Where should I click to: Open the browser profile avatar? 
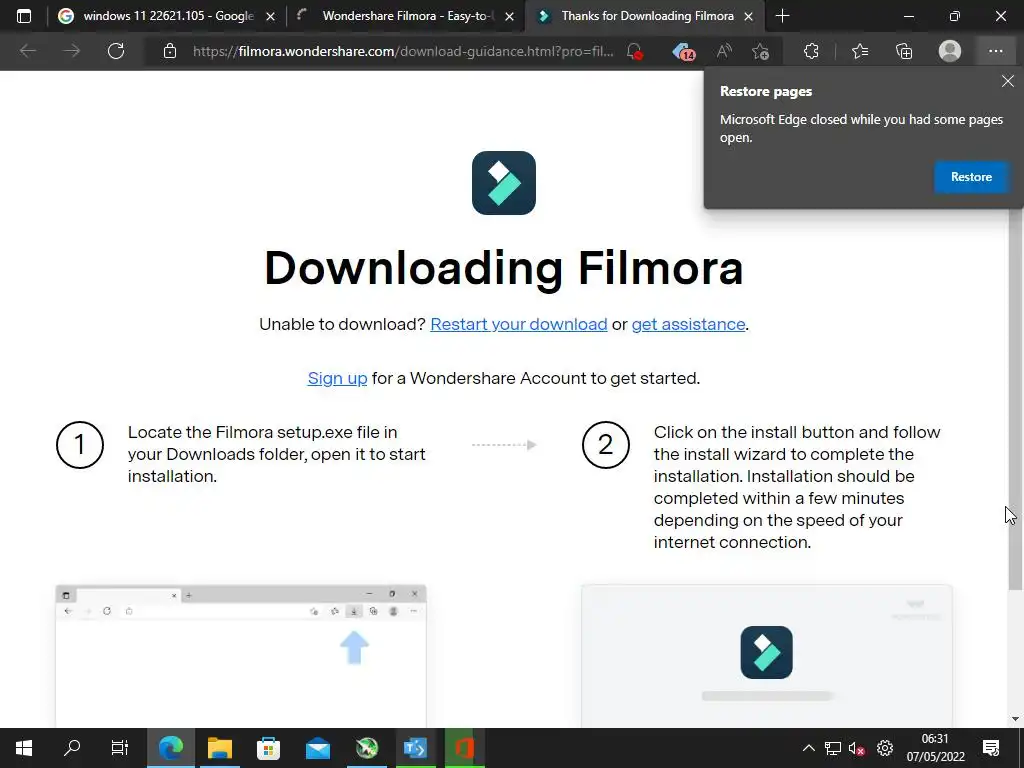point(950,51)
